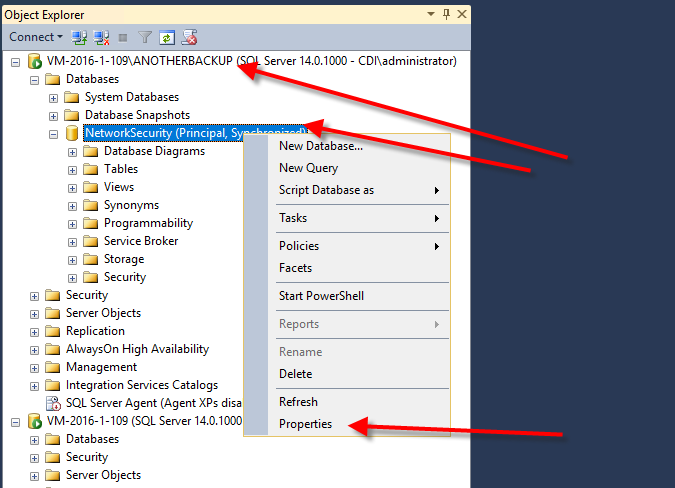The height and width of the screenshot is (488, 675).
Task: Select the Programmability folder icon
Action: (x=90, y=223)
